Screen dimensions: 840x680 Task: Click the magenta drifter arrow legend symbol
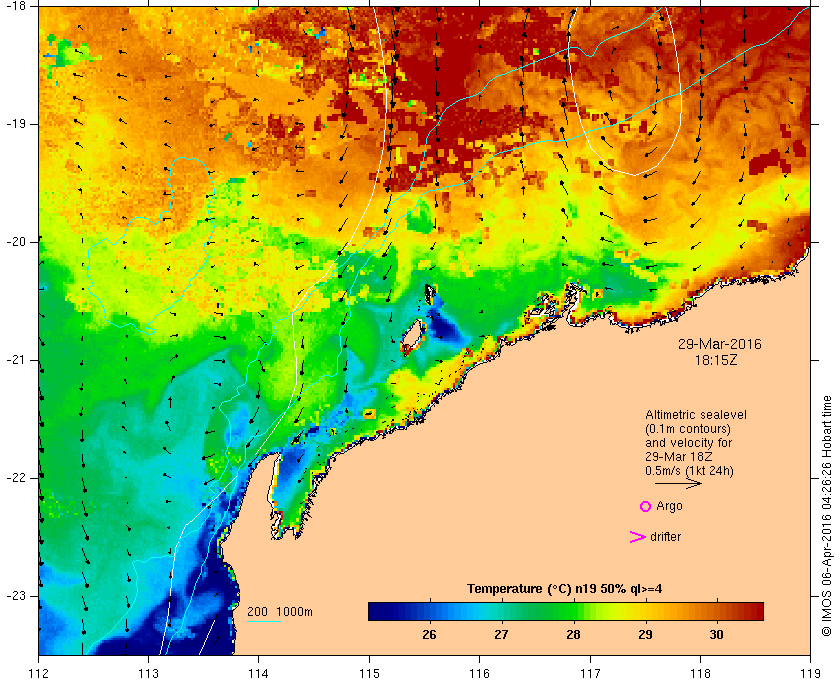(x=637, y=537)
